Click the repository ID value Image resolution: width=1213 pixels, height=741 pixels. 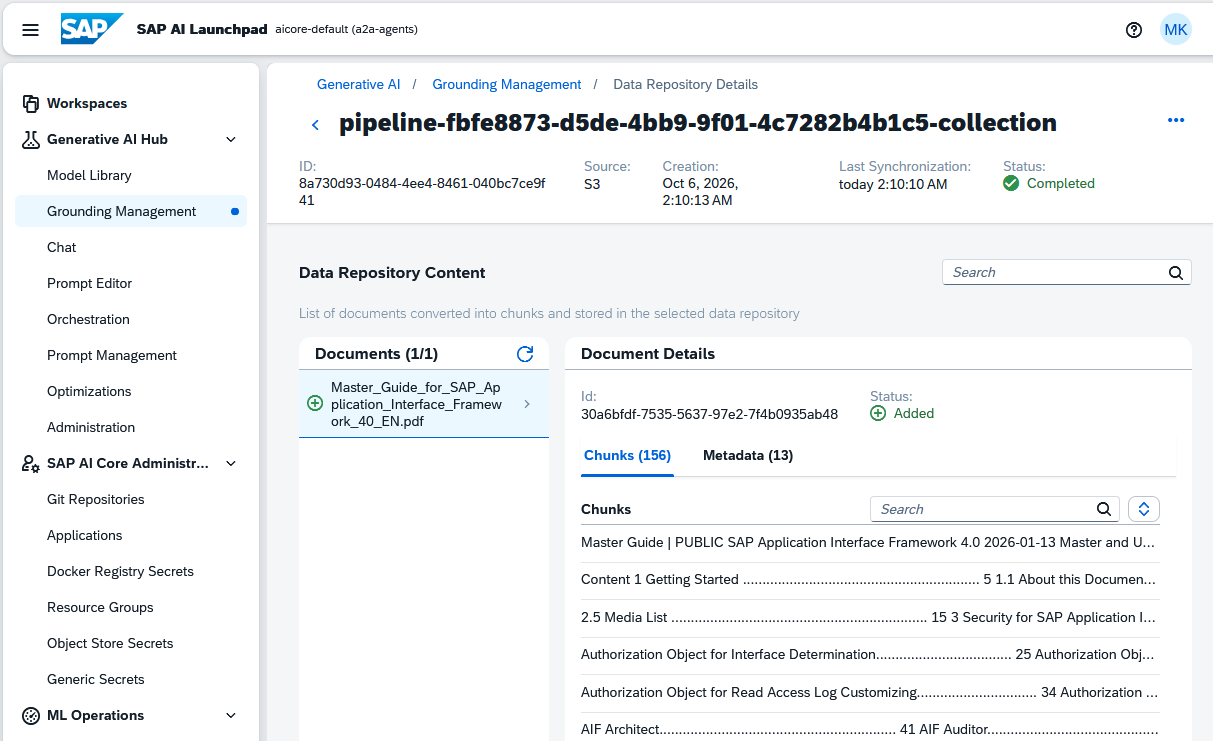[422, 192]
